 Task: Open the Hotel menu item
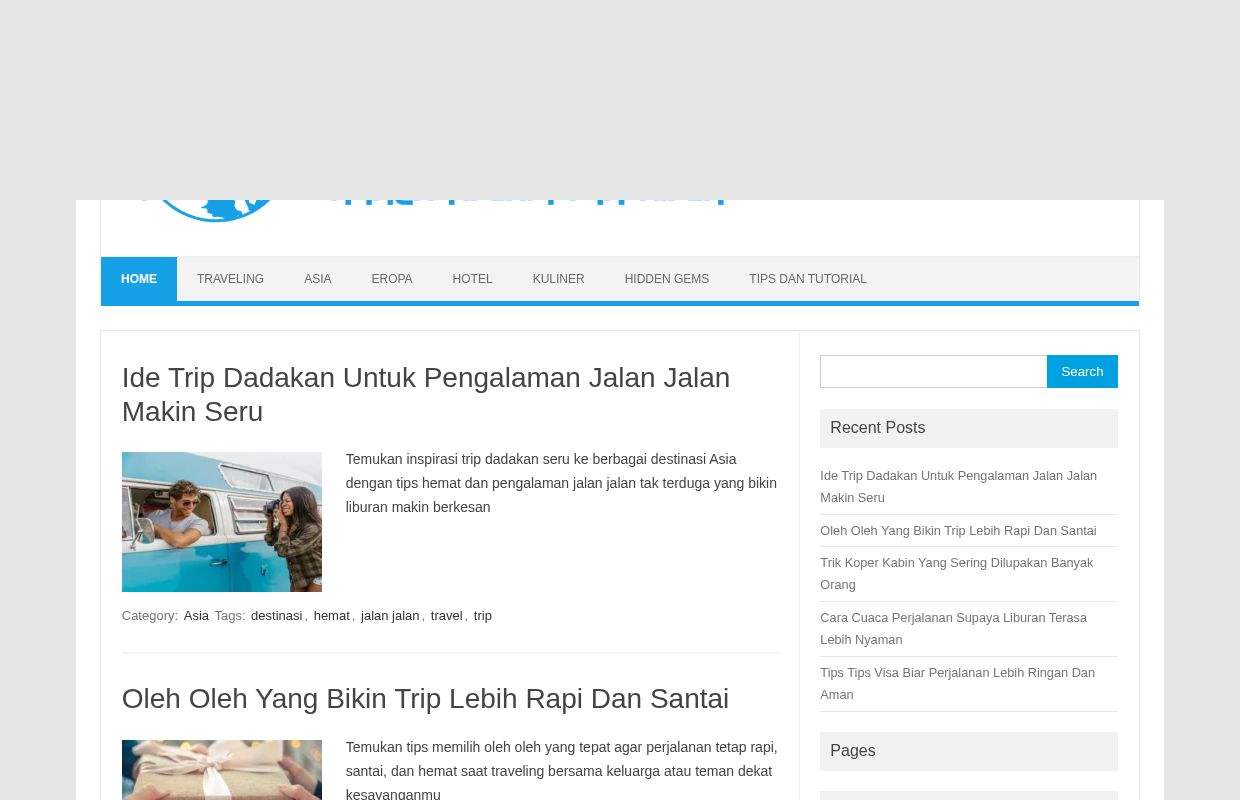click(472, 279)
